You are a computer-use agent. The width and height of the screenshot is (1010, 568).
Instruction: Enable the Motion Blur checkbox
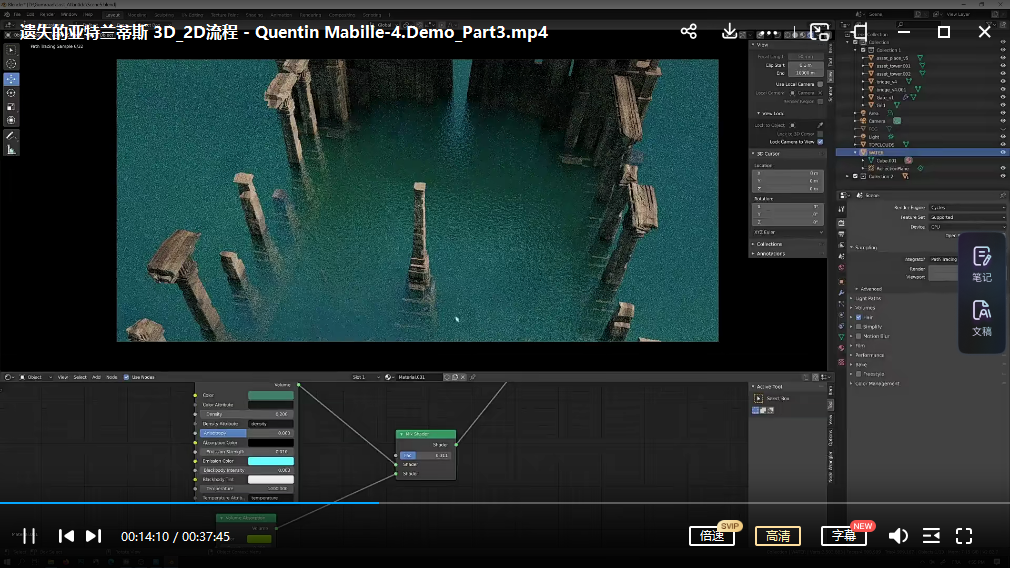click(859, 336)
